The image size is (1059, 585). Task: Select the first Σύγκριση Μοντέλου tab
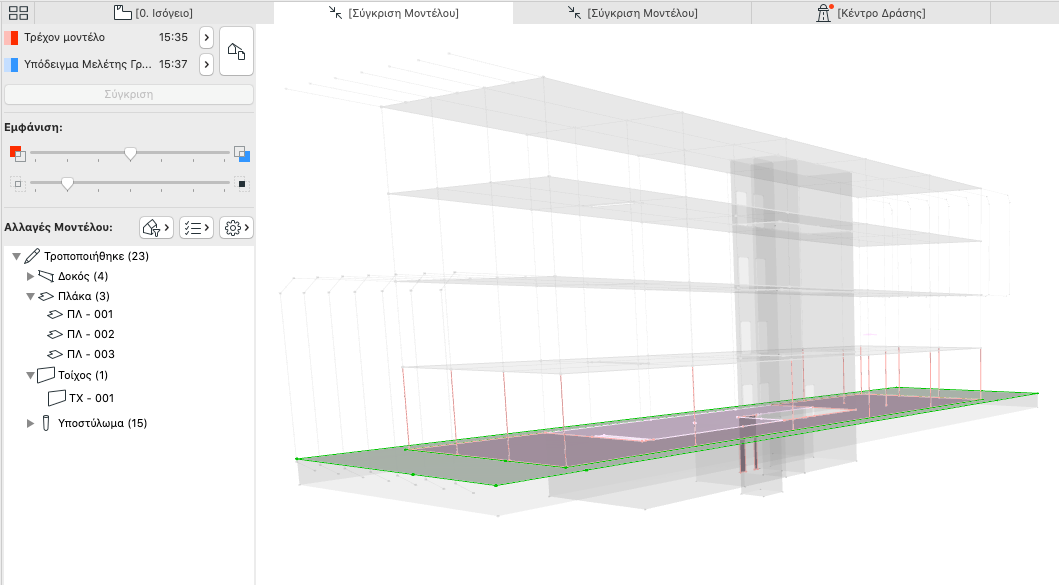(393, 13)
